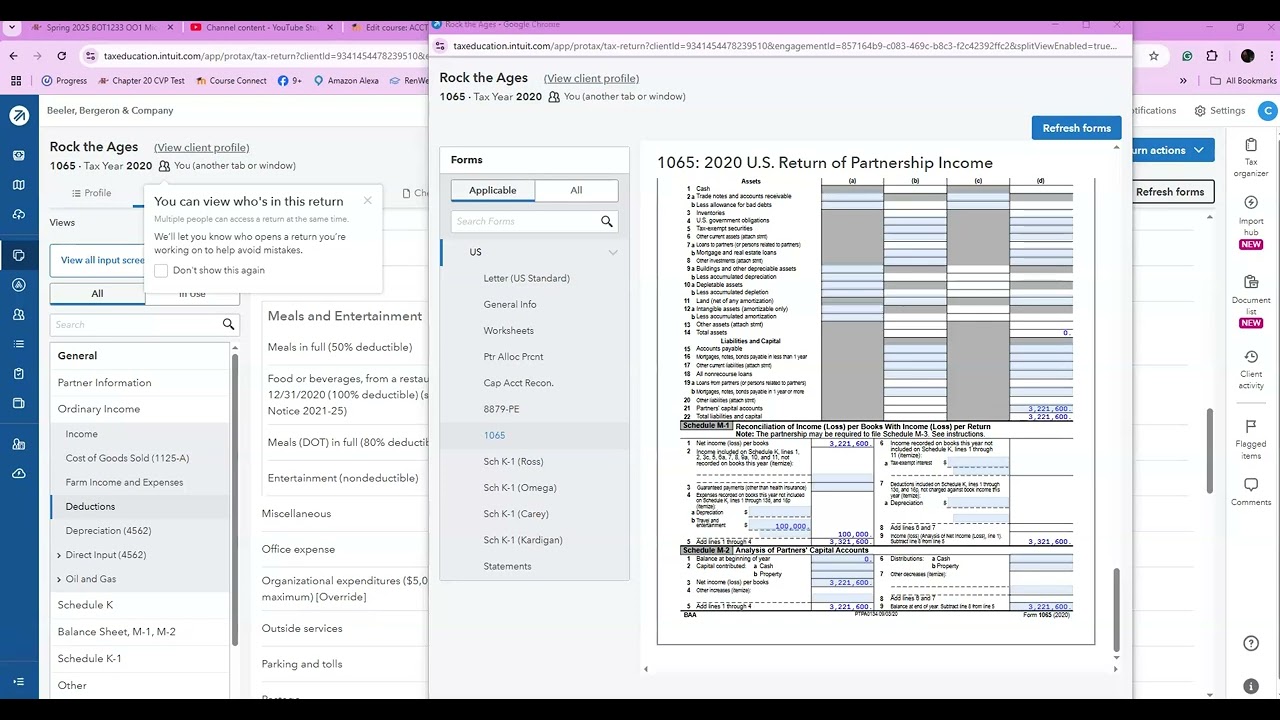This screenshot has height=720, width=1280.
Task: Open the list icon in the left sidebar
Action: (19, 344)
